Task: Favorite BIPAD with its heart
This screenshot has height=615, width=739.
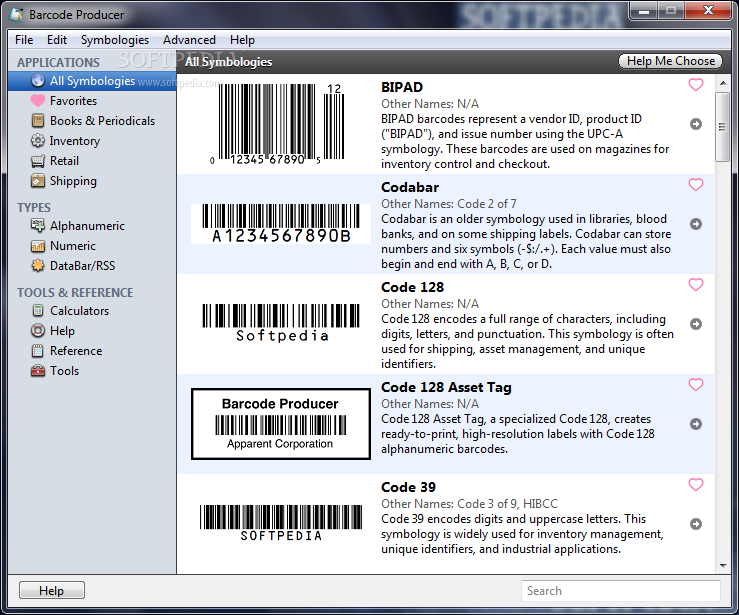Action: (696, 85)
